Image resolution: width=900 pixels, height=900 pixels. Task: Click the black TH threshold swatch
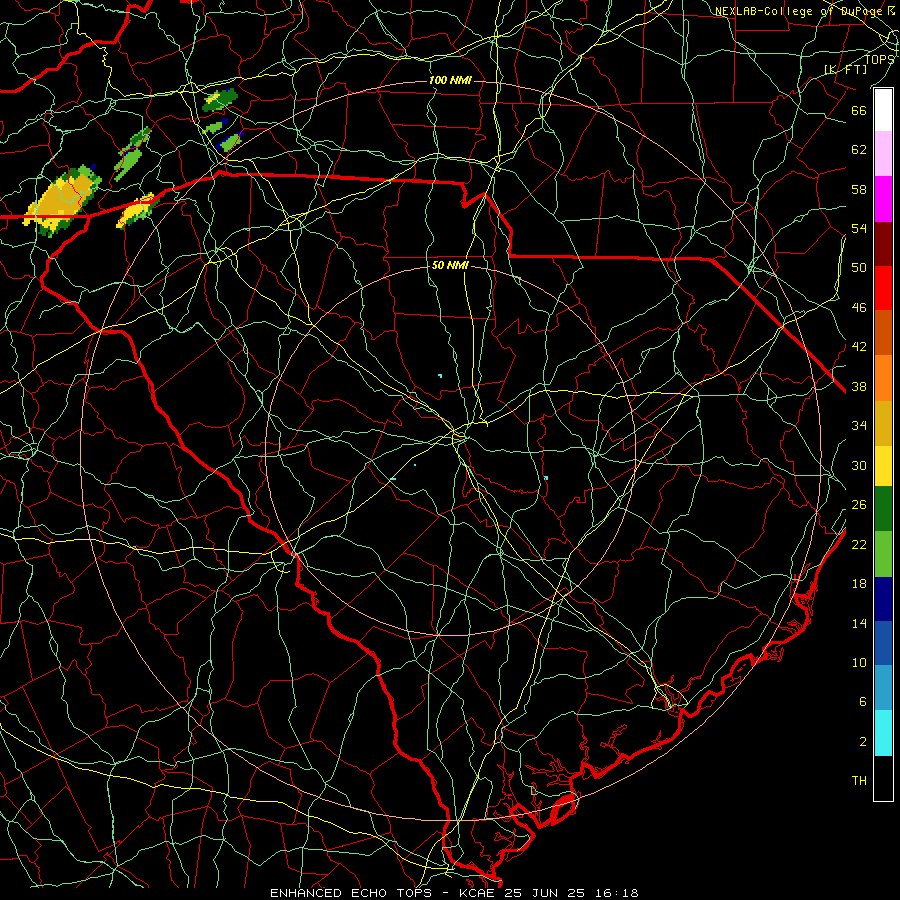[883, 778]
